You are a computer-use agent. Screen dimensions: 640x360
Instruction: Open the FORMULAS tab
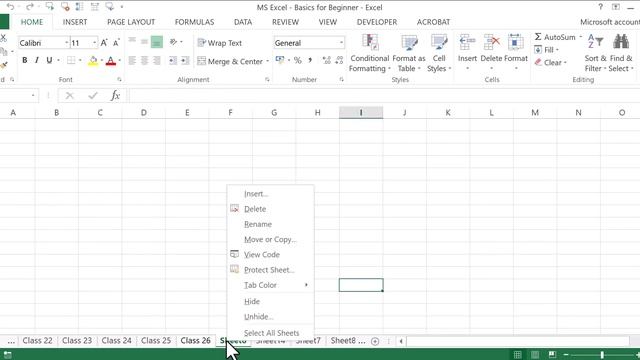tap(194, 22)
